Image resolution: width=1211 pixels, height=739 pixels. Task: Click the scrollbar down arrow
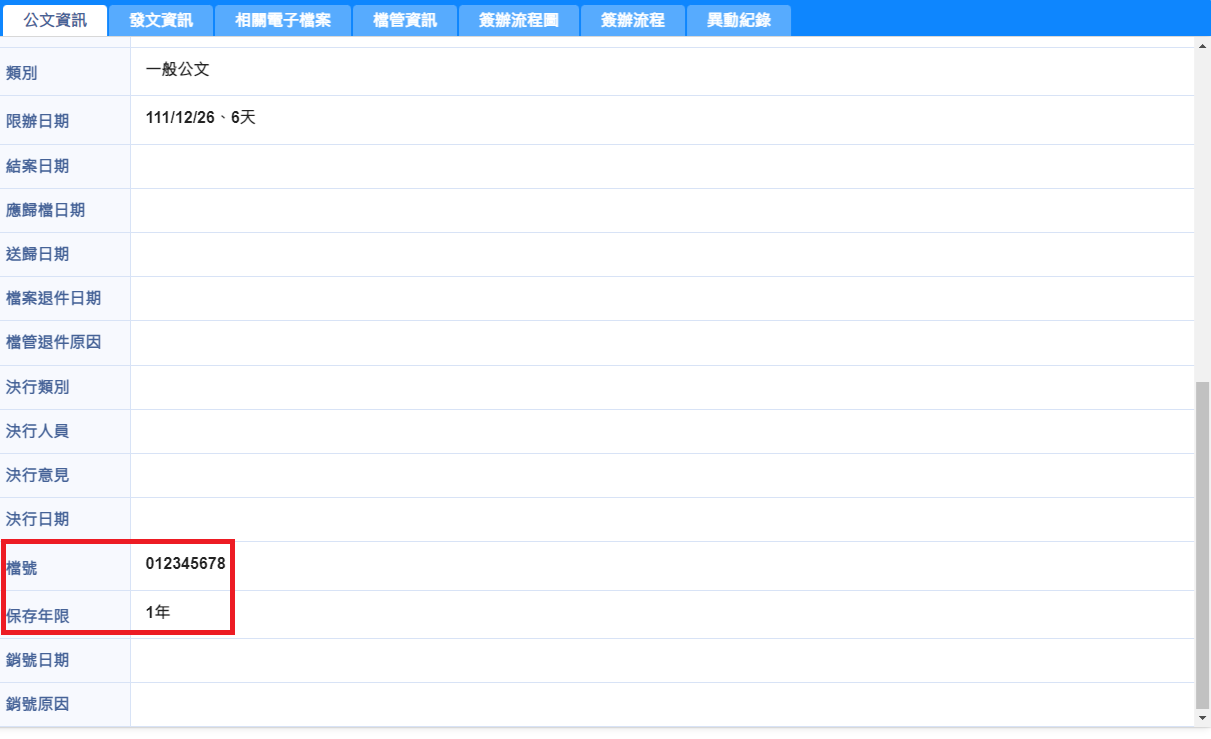[x=1203, y=718]
